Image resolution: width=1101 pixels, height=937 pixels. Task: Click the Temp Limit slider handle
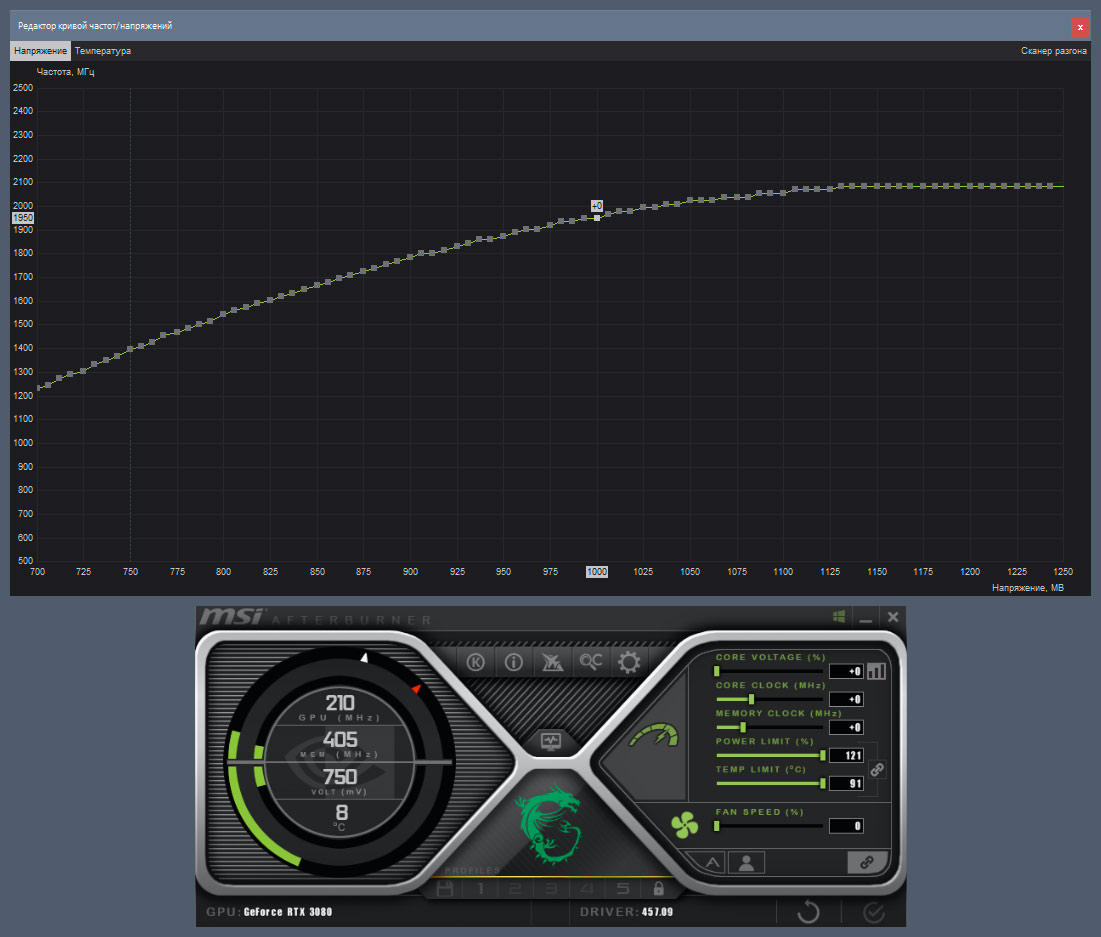tap(822, 784)
